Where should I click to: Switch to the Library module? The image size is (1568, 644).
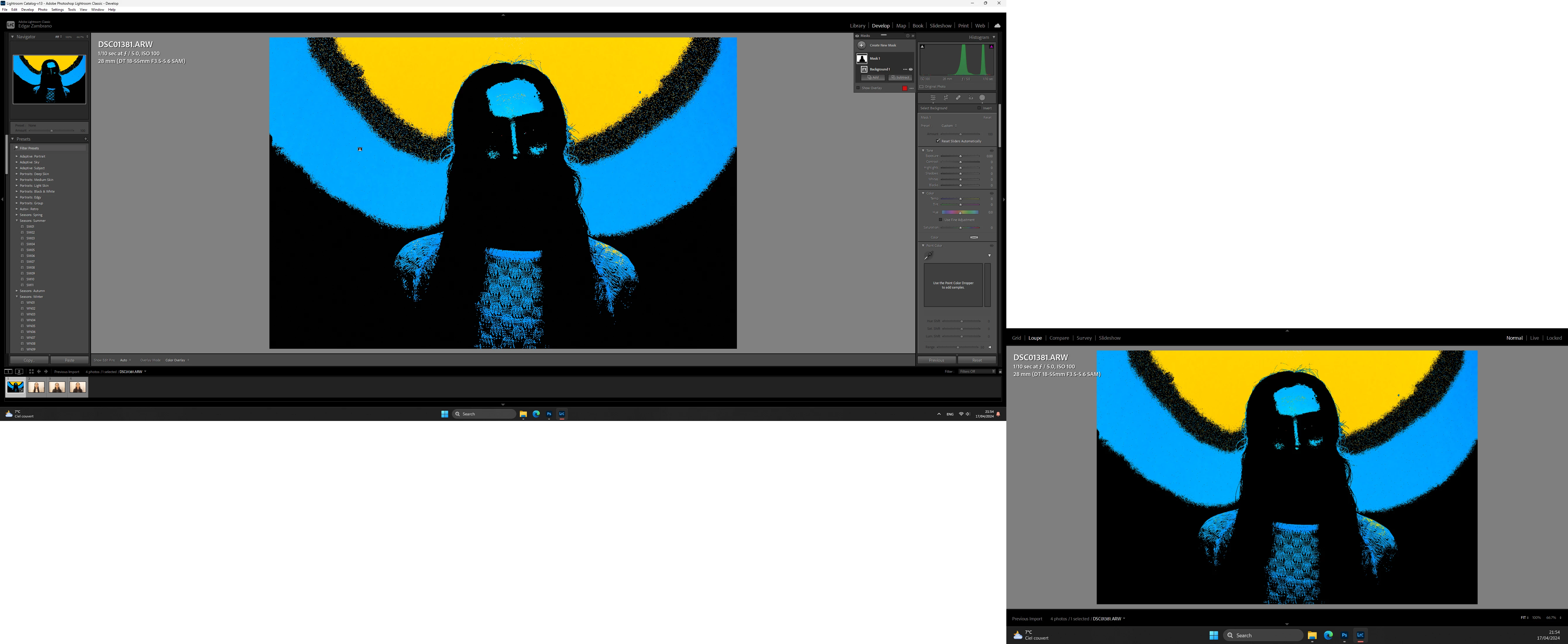[857, 25]
